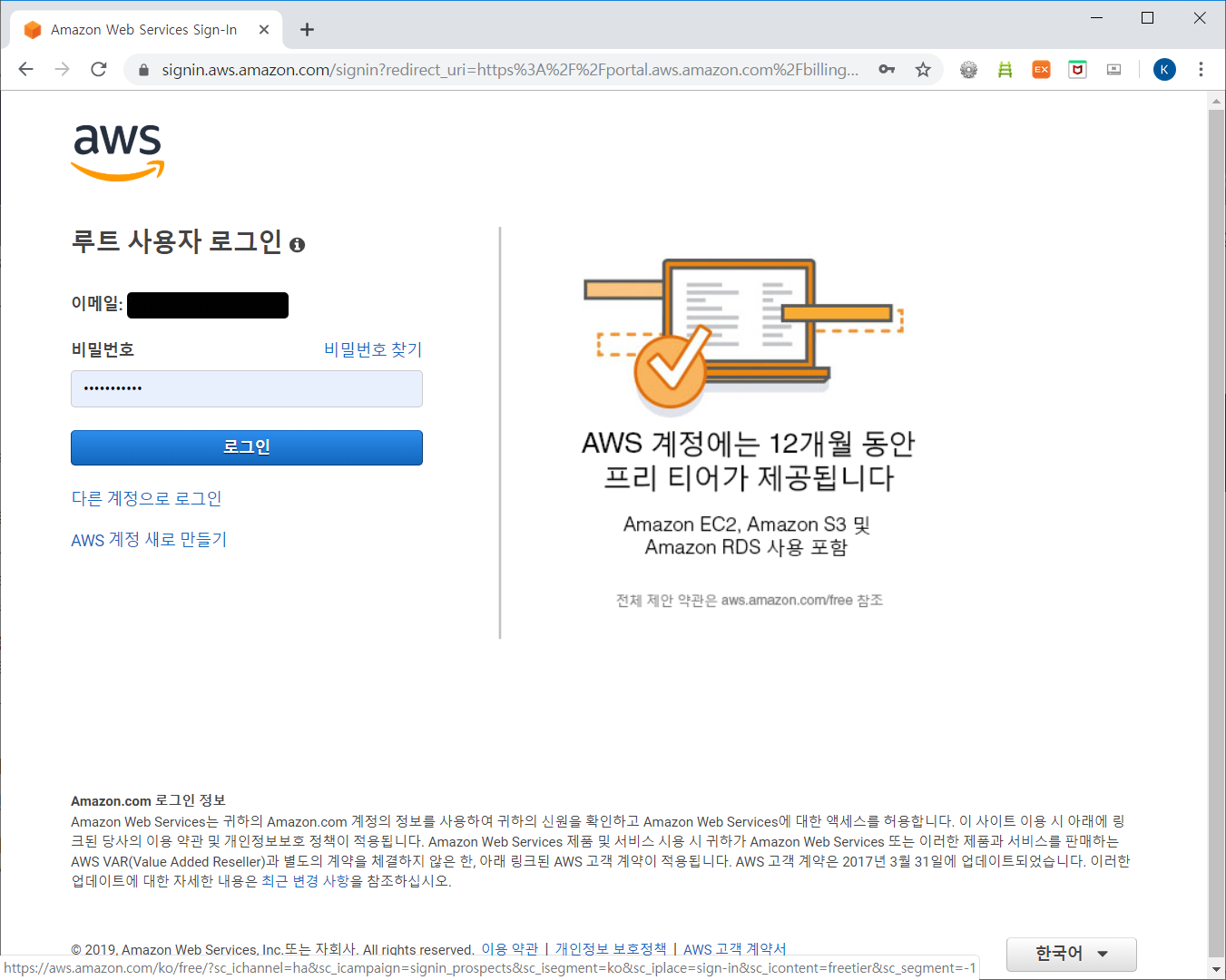Click the 'Amazon.com 로그인 정보' heading
This screenshot has width=1226, height=980.
point(148,800)
